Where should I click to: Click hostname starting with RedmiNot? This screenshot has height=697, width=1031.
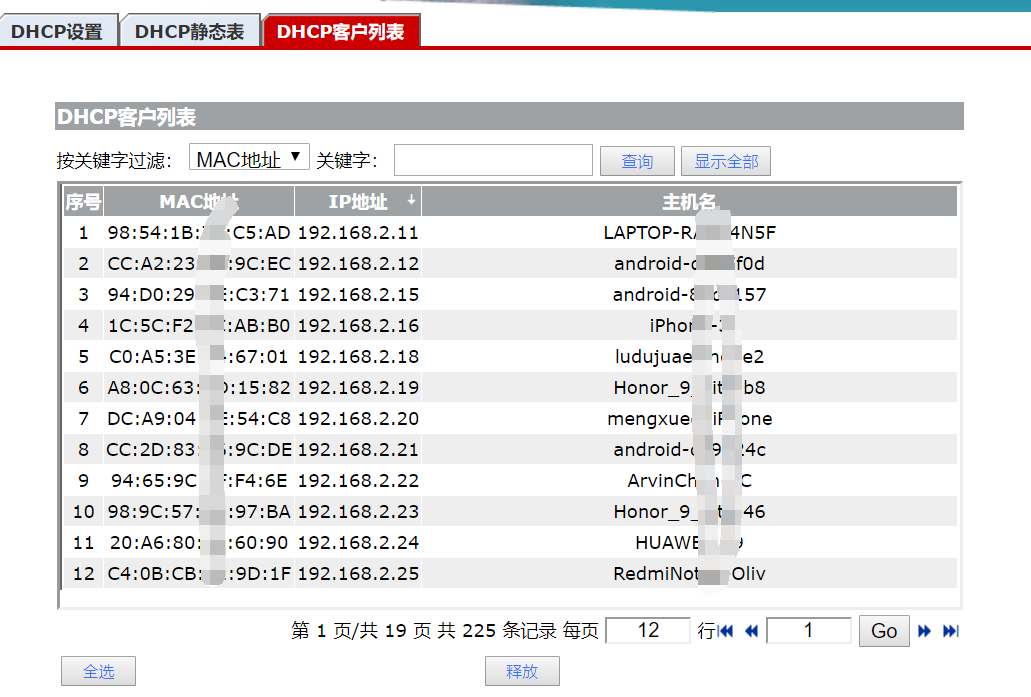689,574
